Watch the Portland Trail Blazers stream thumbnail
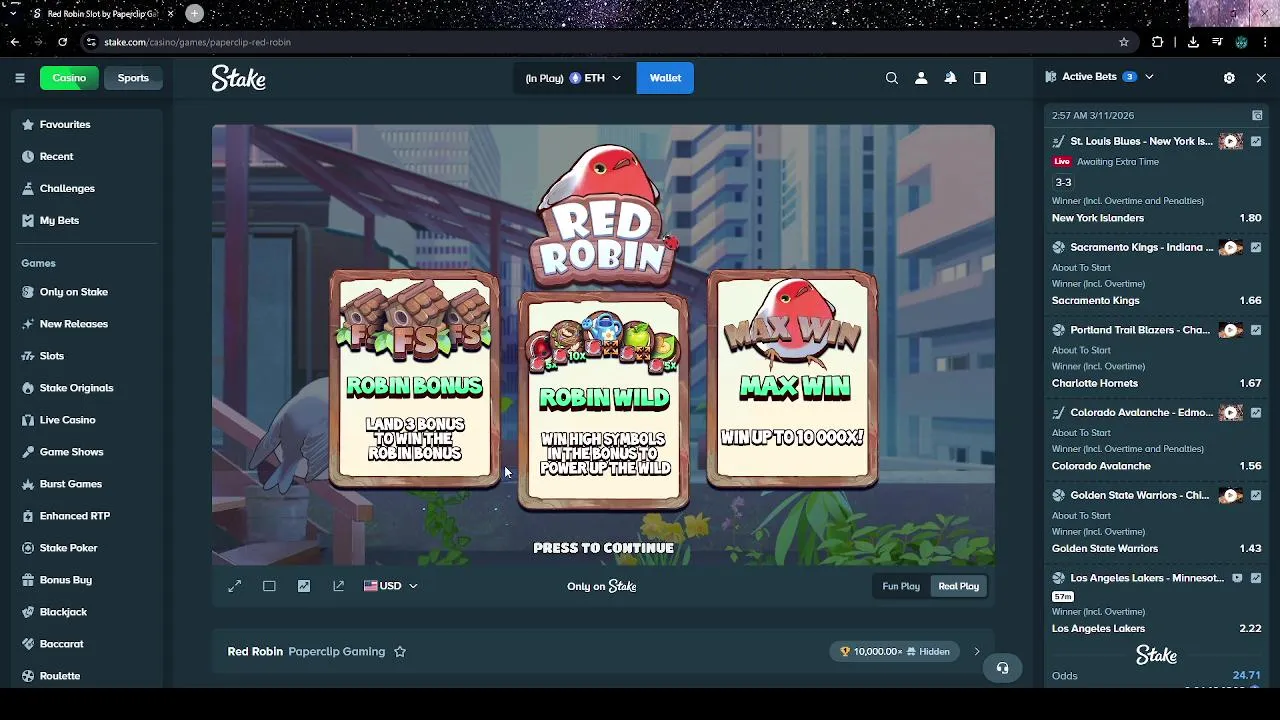The height and width of the screenshot is (720, 1280). click(1231, 330)
